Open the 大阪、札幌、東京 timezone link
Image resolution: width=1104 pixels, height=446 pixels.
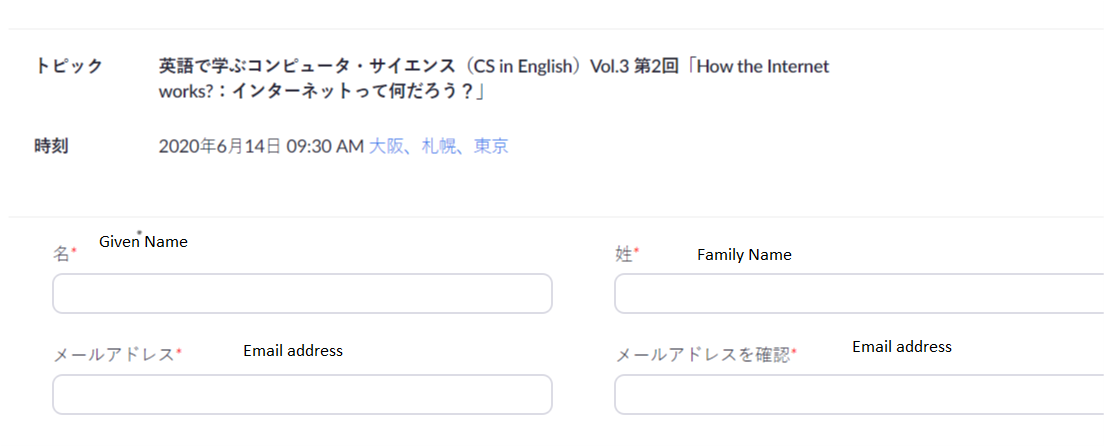(x=438, y=147)
